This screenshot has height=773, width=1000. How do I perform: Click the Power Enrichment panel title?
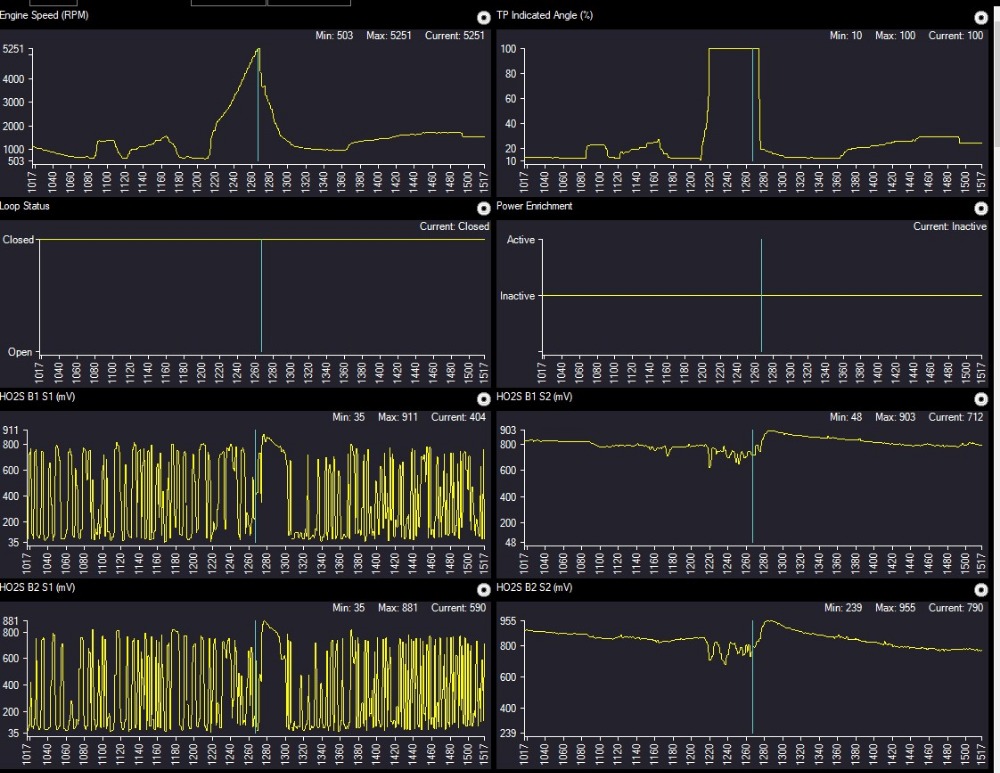pos(535,206)
